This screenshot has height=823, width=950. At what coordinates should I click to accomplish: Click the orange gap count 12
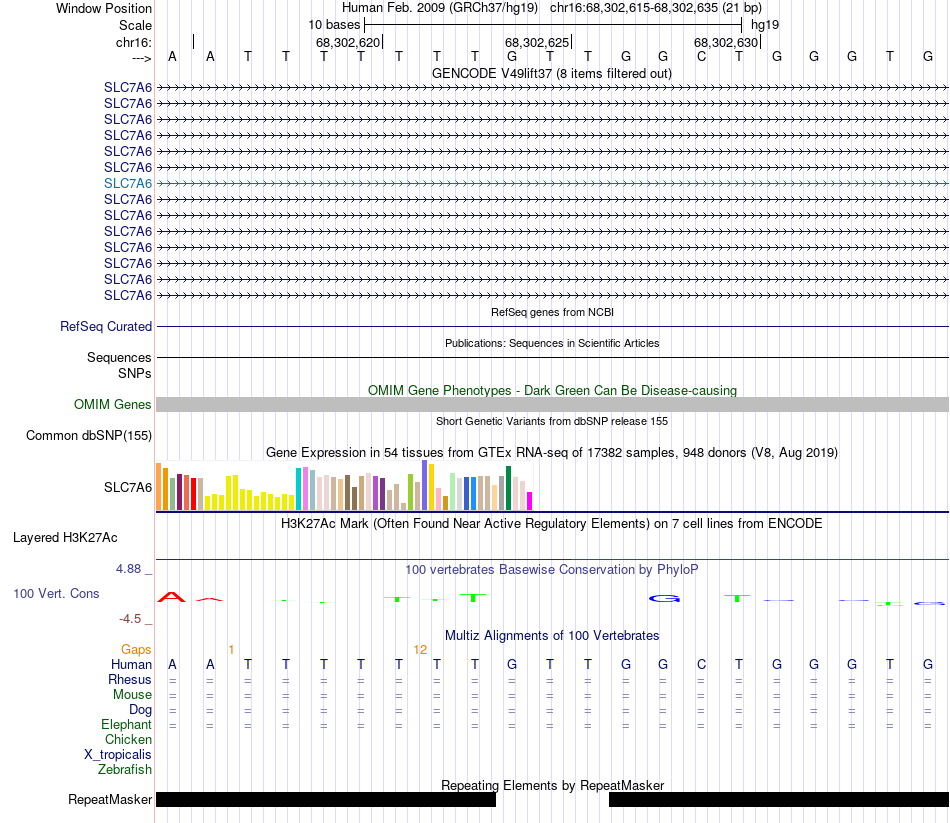point(420,650)
